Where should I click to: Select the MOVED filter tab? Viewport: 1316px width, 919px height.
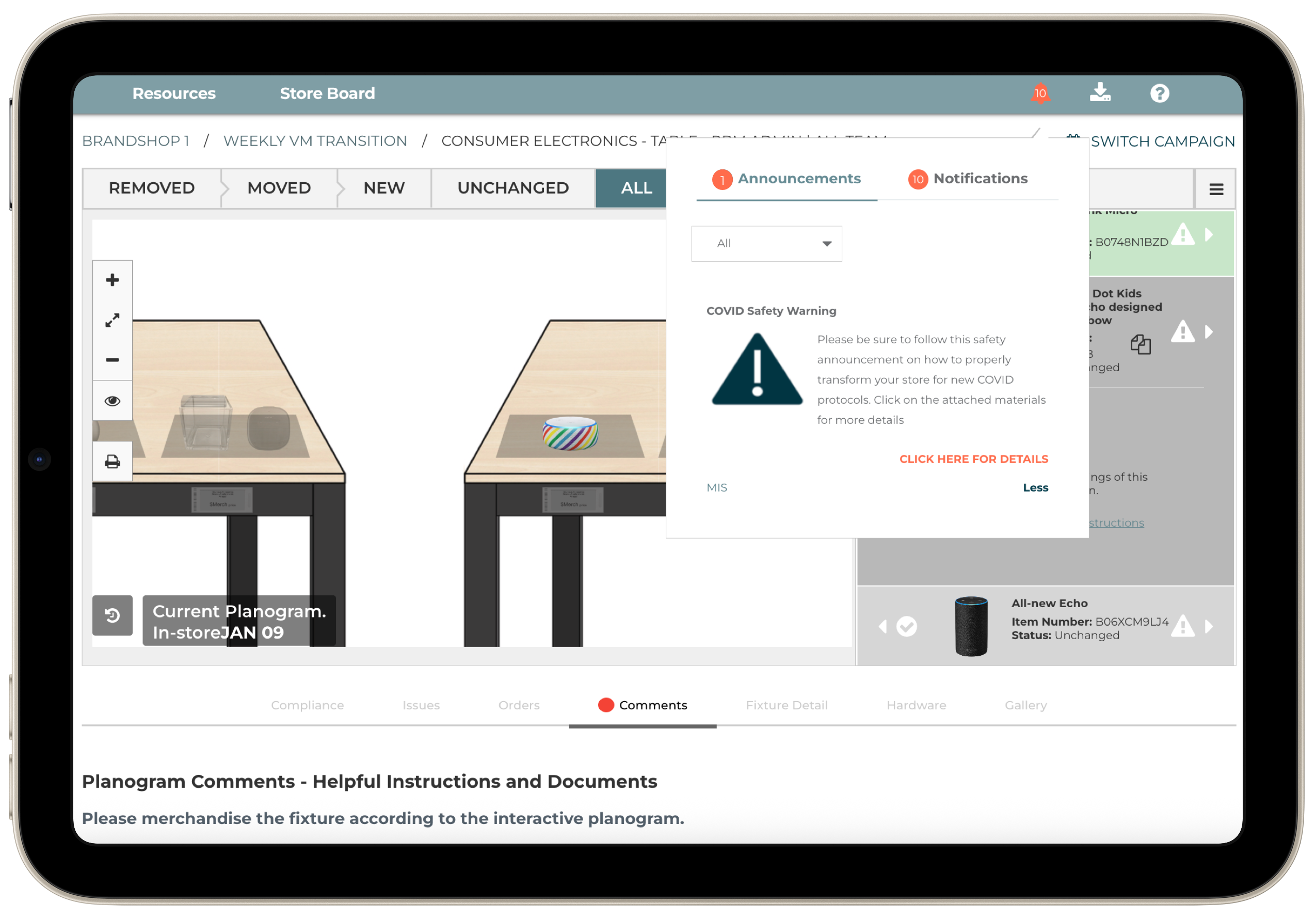pyautogui.click(x=279, y=188)
